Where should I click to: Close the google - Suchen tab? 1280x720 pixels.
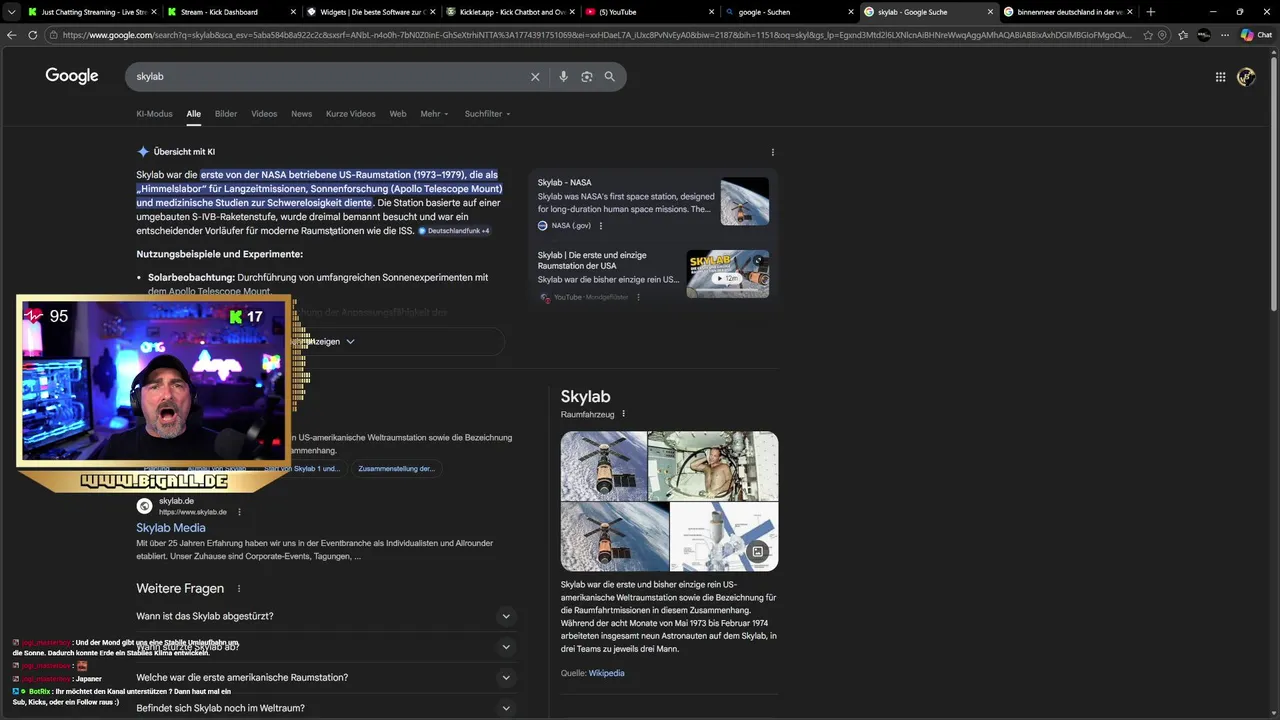click(x=851, y=12)
